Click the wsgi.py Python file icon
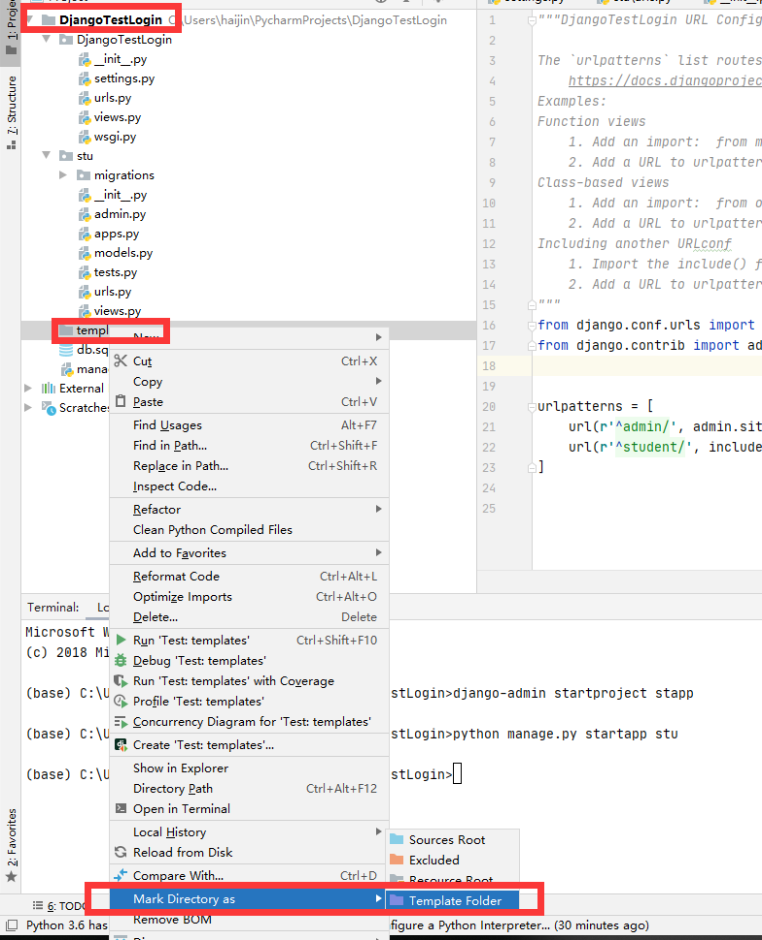762x940 pixels. point(85,137)
